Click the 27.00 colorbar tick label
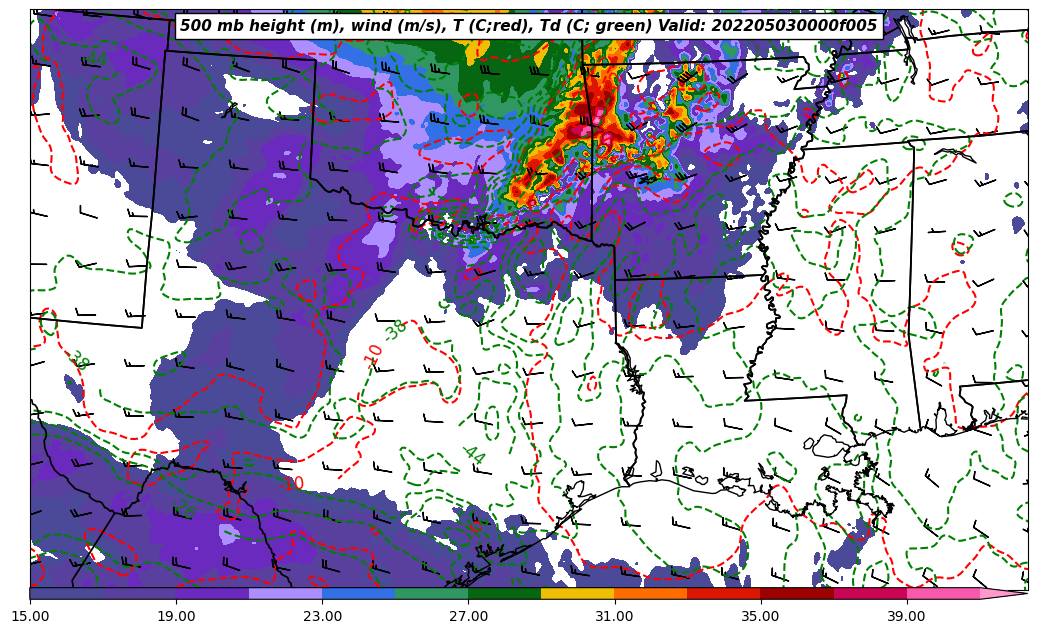 tap(468, 616)
